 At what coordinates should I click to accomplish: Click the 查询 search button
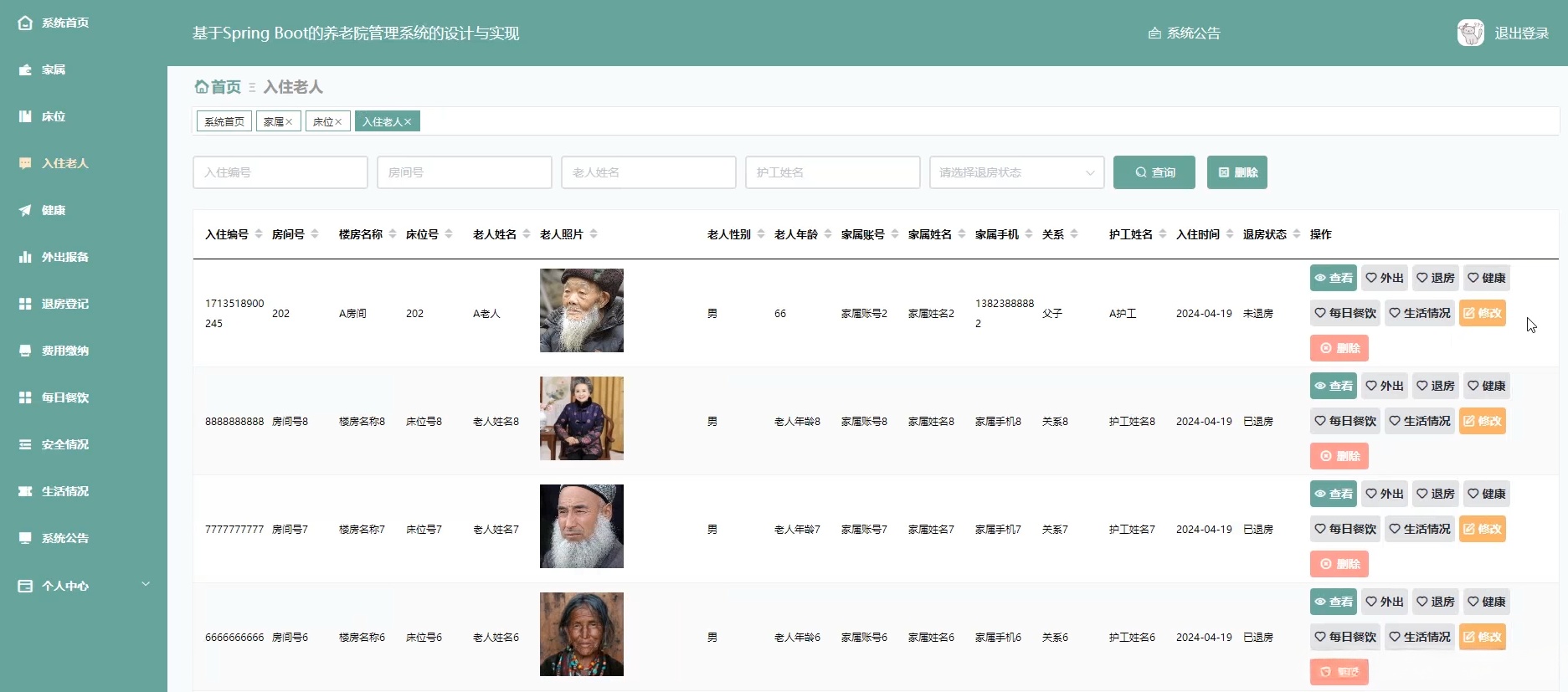pyautogui.click(x=1154, y=172)
